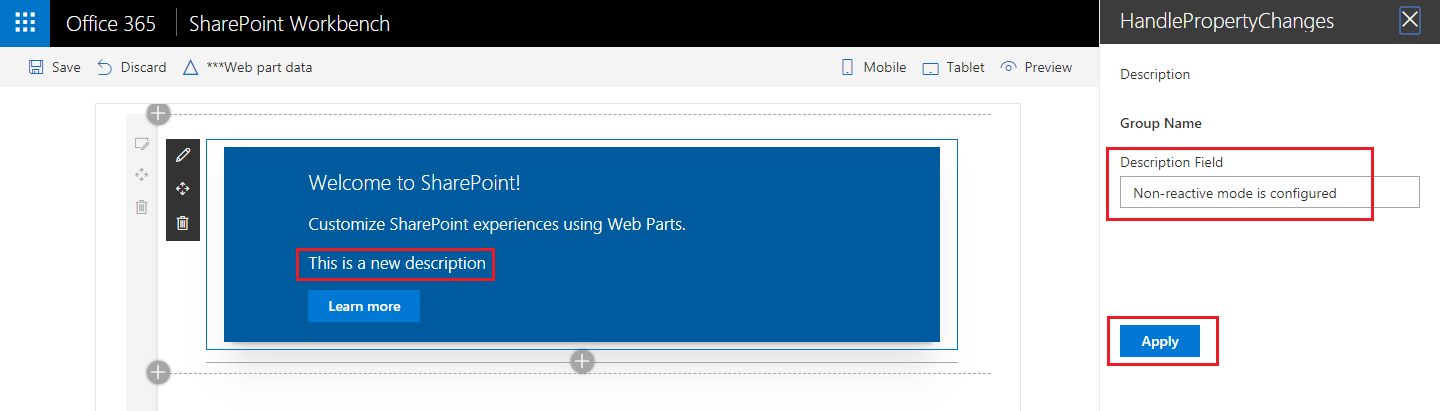Click the move section icon
This screenshot has width=1440, height=411.
142,175
